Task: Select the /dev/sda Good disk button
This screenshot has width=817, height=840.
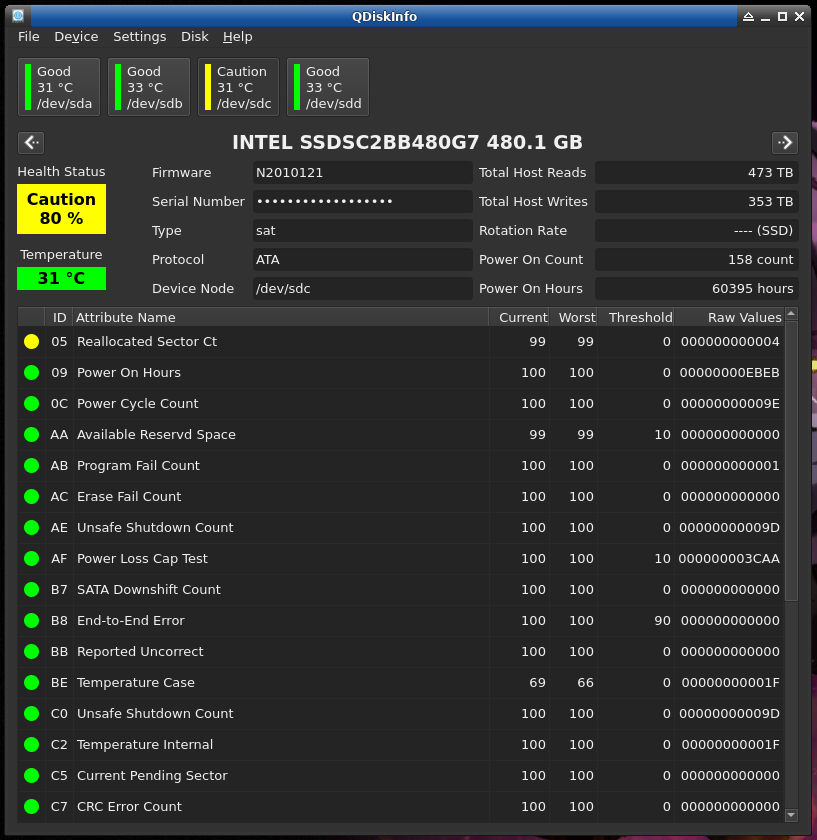Action: [59, 87]
